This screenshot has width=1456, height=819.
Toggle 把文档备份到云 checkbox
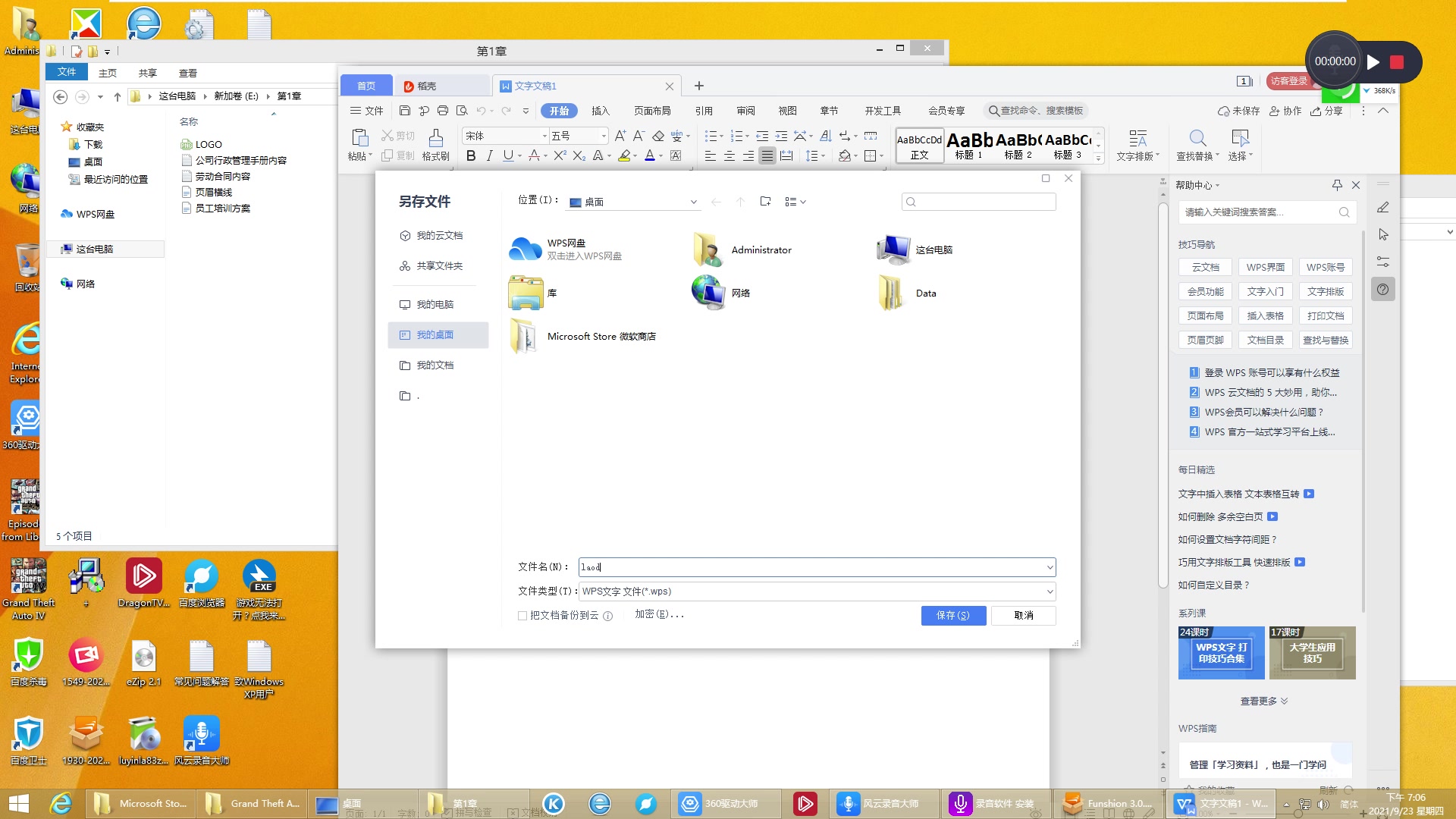[523, 614]
